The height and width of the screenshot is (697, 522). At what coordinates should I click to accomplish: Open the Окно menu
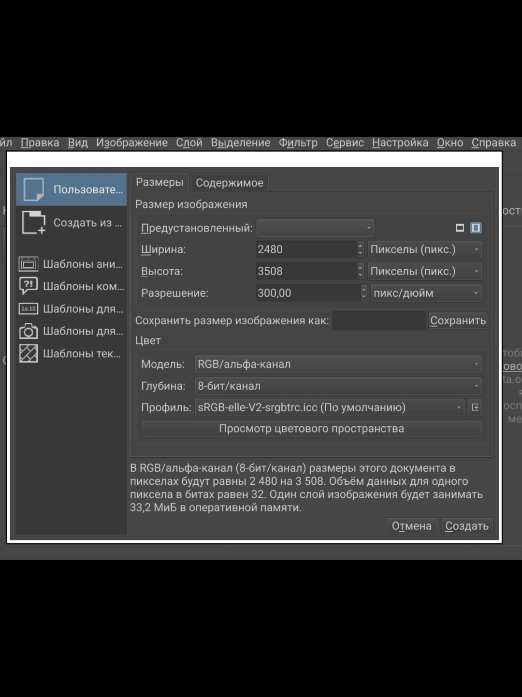[x=450, y=143]
